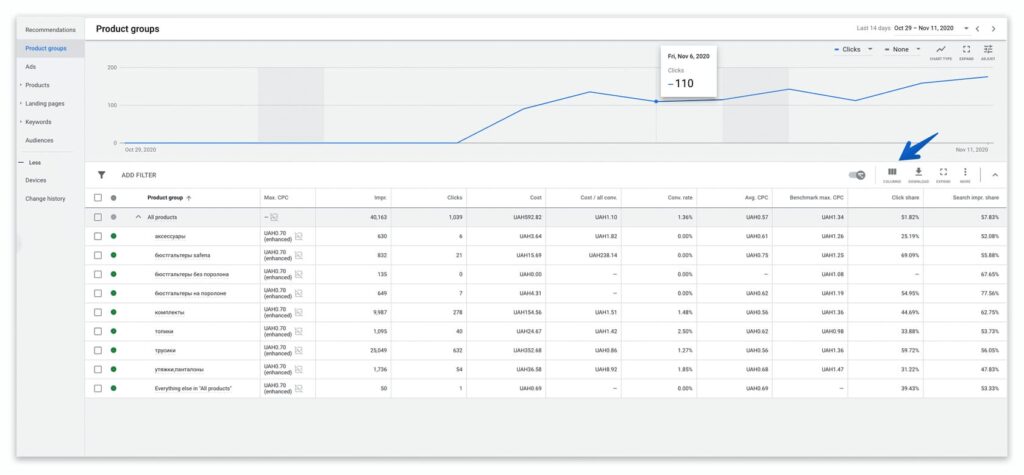
Task: Click the chart Adjust icon
Action: coord(988,52)
